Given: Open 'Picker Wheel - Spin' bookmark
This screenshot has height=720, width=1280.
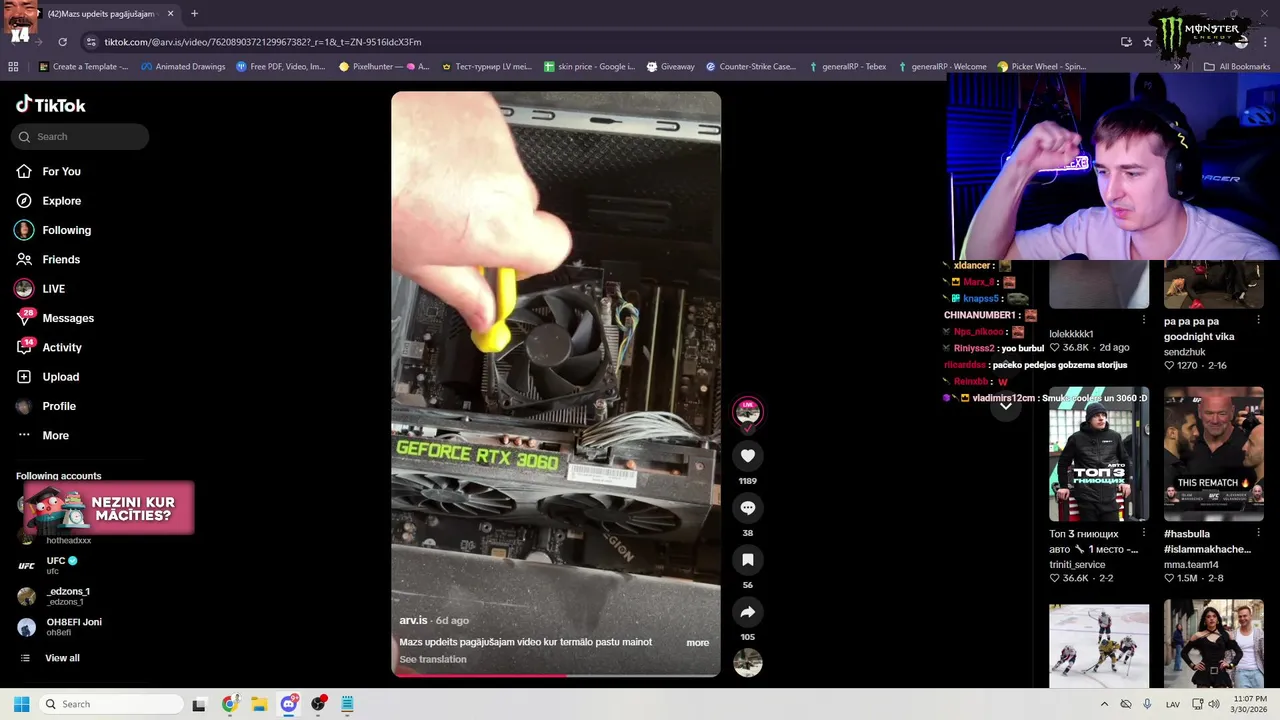Looking at the screenshot, I should point(1041,67).
